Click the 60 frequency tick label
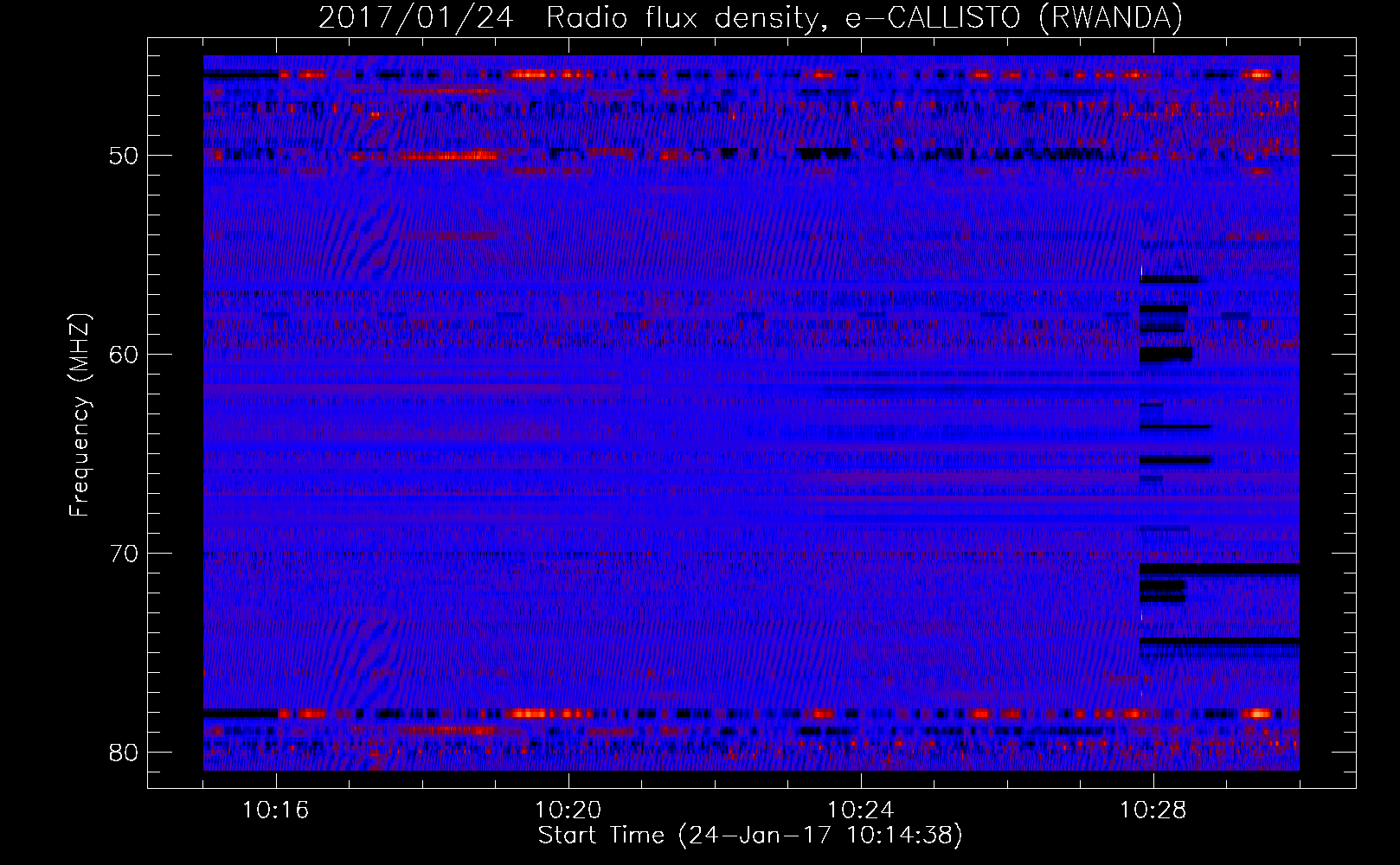Screen dimensions: 1400x865 point(125,355)
